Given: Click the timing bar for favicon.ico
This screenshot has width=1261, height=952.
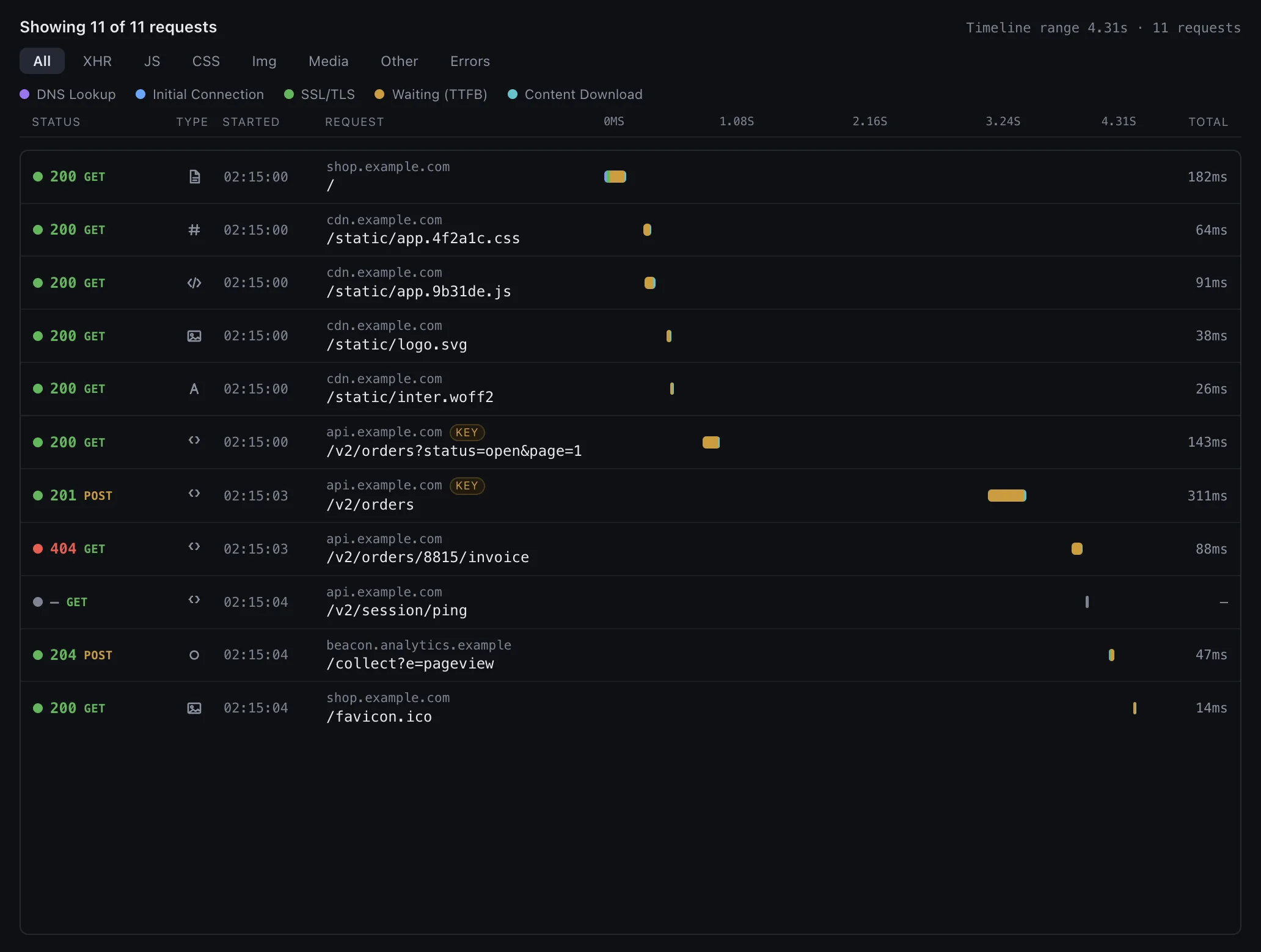Looking at the screenshot, I should 1135,708.
